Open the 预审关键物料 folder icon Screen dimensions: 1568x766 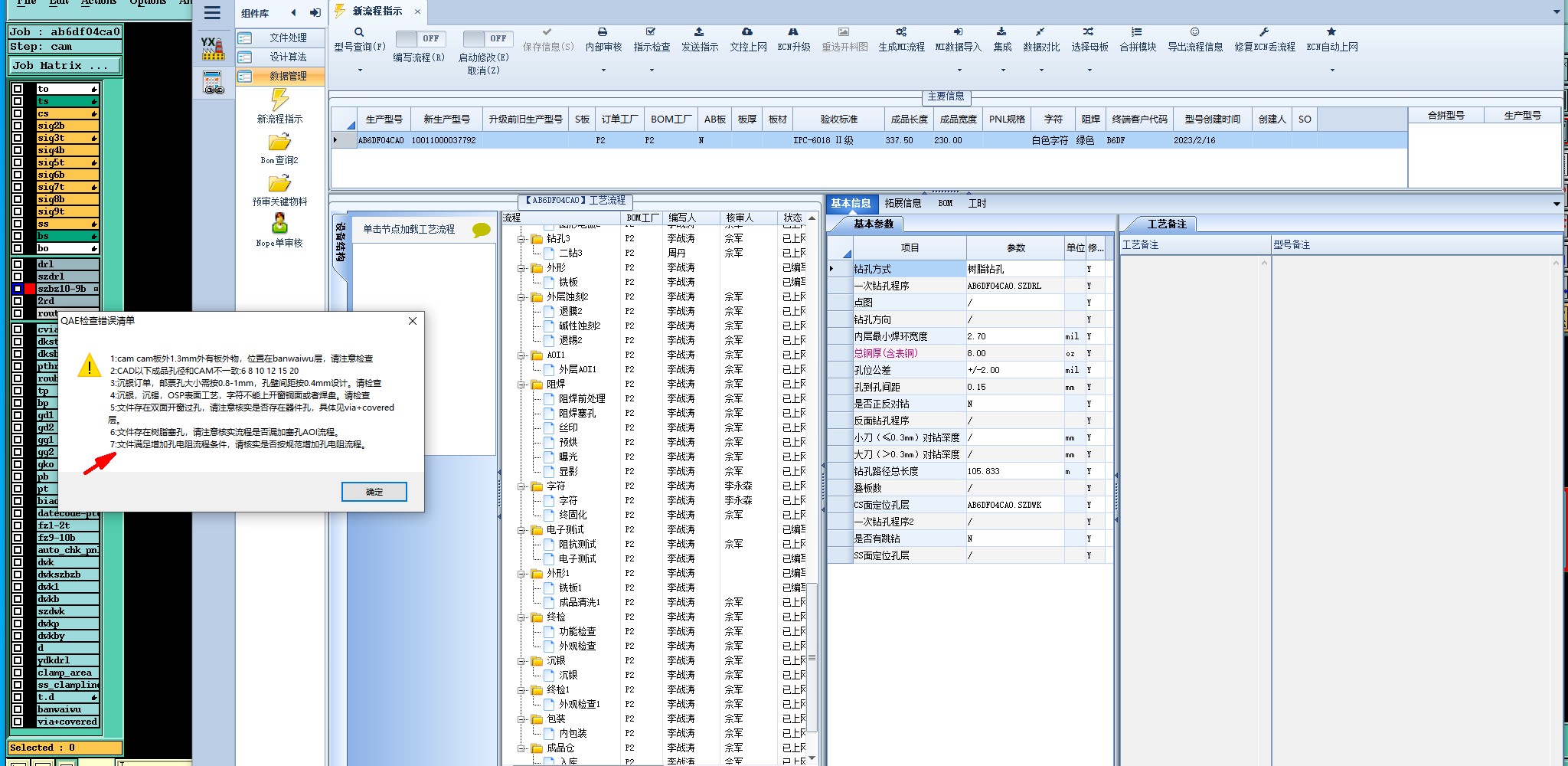click(x=279, y=184)
